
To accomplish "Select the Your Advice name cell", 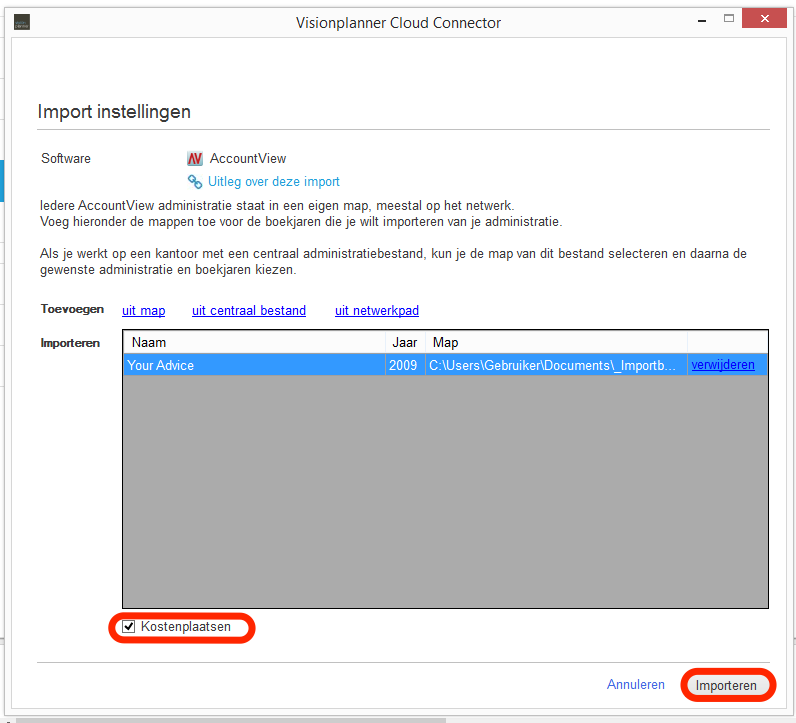I will [254, 365].
